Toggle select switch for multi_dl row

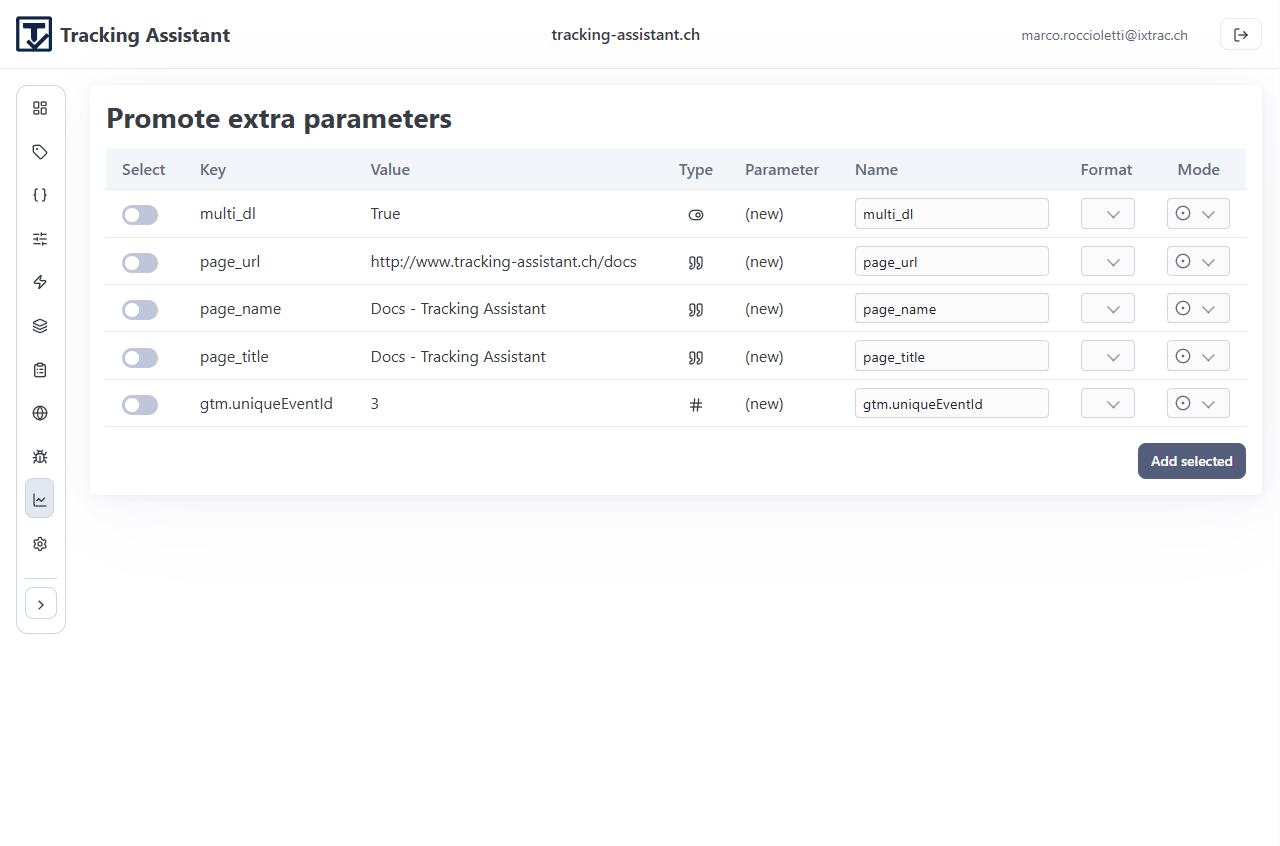click(x=140, y=215)
